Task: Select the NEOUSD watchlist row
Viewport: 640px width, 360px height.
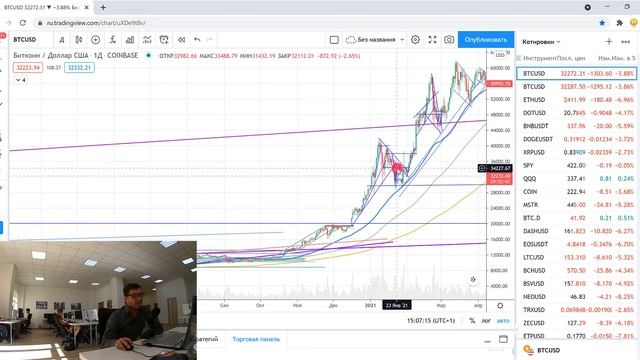Action: click(576, 297)
